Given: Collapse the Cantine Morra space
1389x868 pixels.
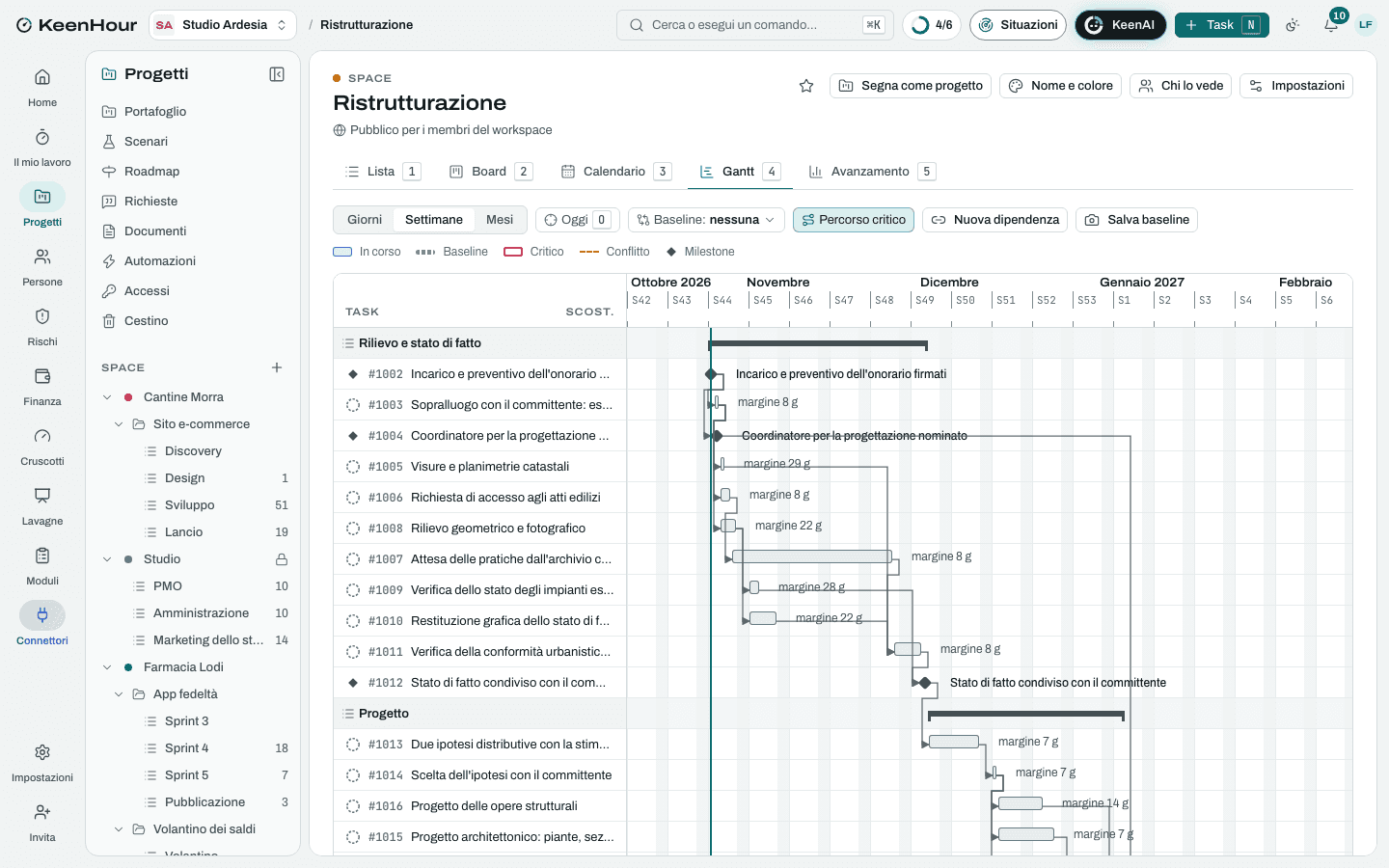Looking at the screenshot, I should point(107,397).
